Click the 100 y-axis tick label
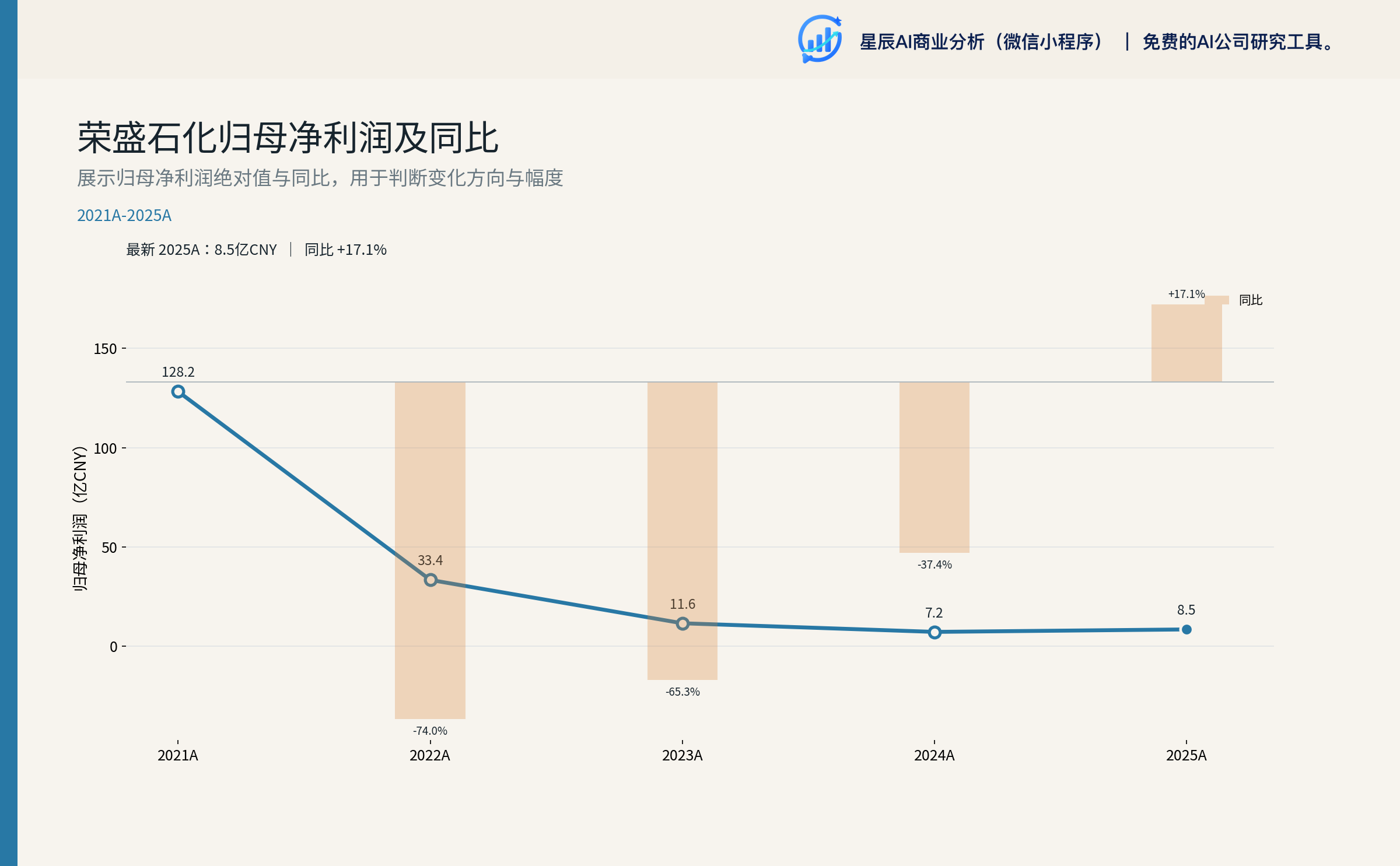1400x866 pixels. tap(106, 448)
